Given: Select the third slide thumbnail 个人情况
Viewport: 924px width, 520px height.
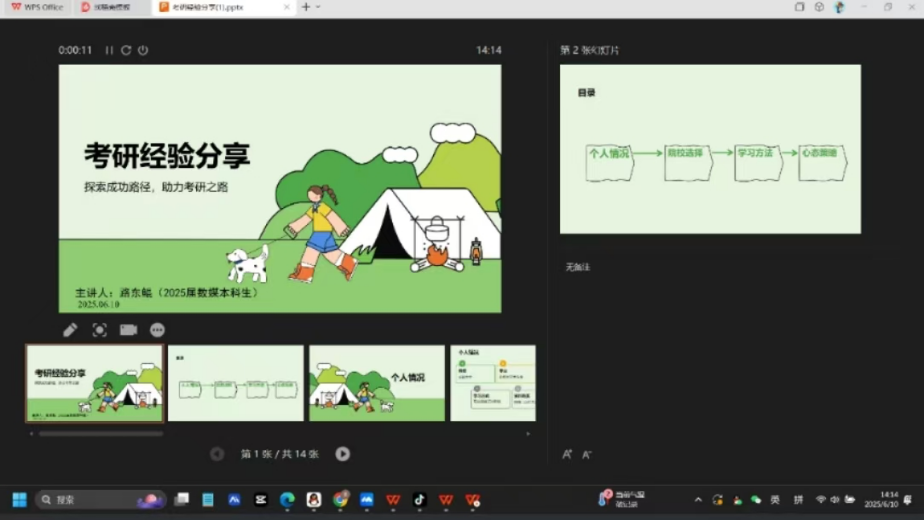Looking at the screenshot, I should point(377,383).
